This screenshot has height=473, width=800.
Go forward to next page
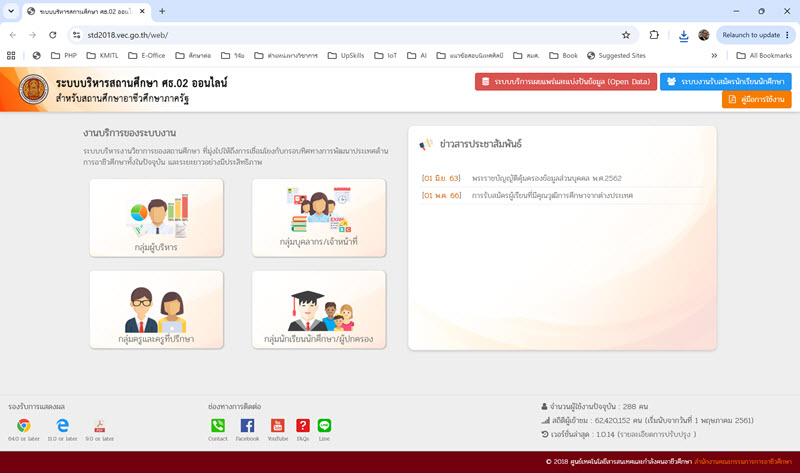[33, 35]
